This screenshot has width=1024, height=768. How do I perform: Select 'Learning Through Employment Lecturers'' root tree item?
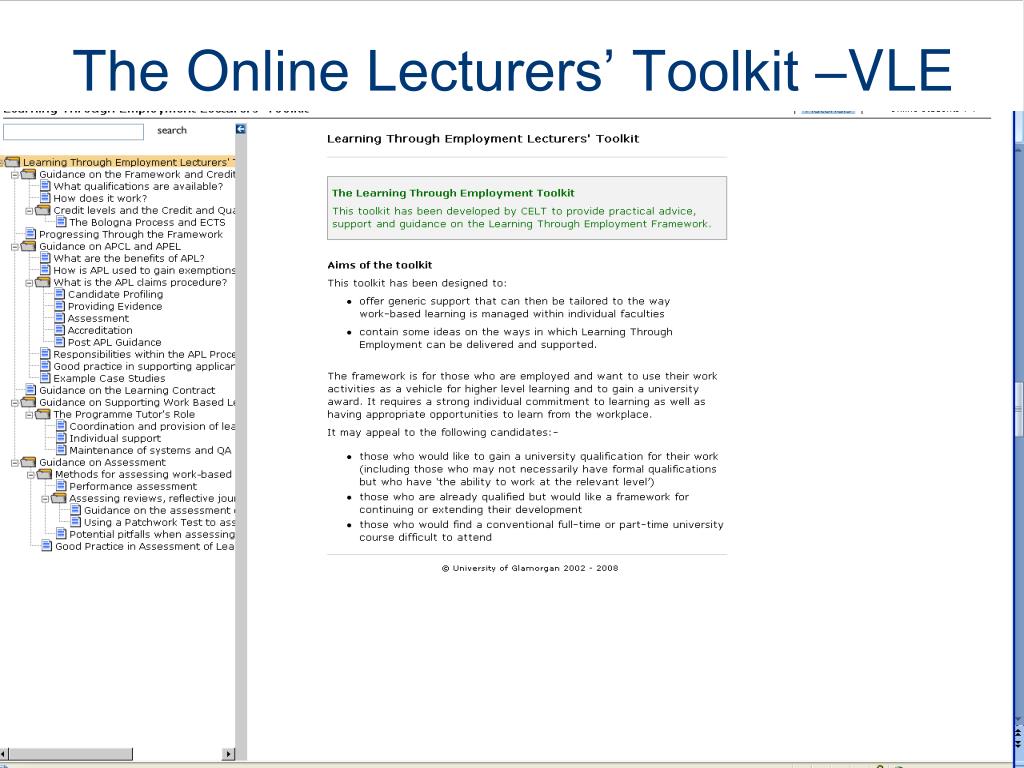pos(129,162)
